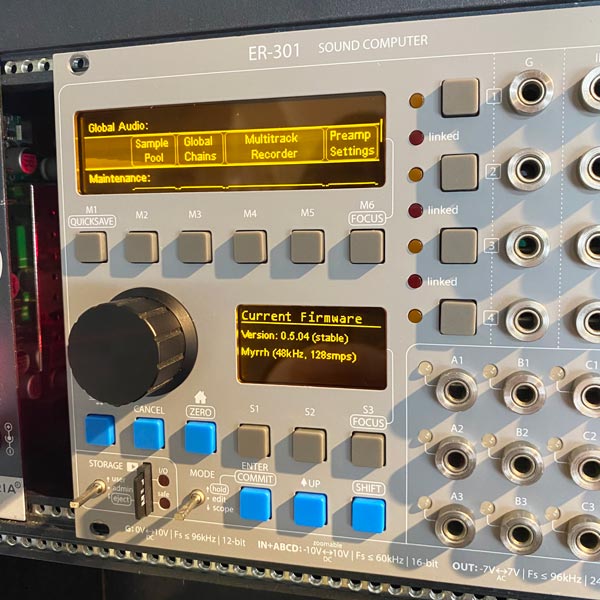Tap the safe storage LED
This screenshot has width=600, height=600.
coord(165,503)
